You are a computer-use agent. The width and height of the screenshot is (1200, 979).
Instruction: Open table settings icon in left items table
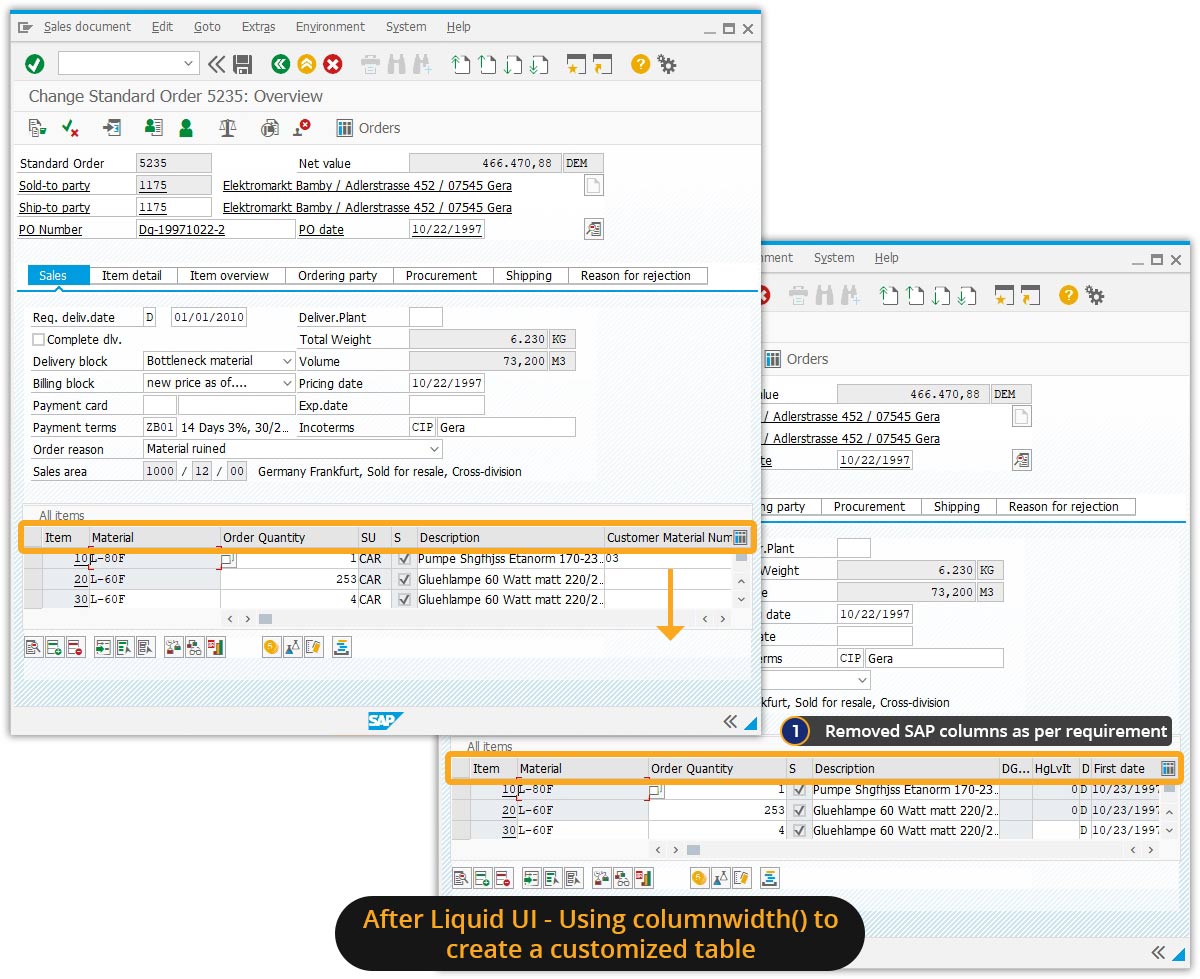click(740, 537)
